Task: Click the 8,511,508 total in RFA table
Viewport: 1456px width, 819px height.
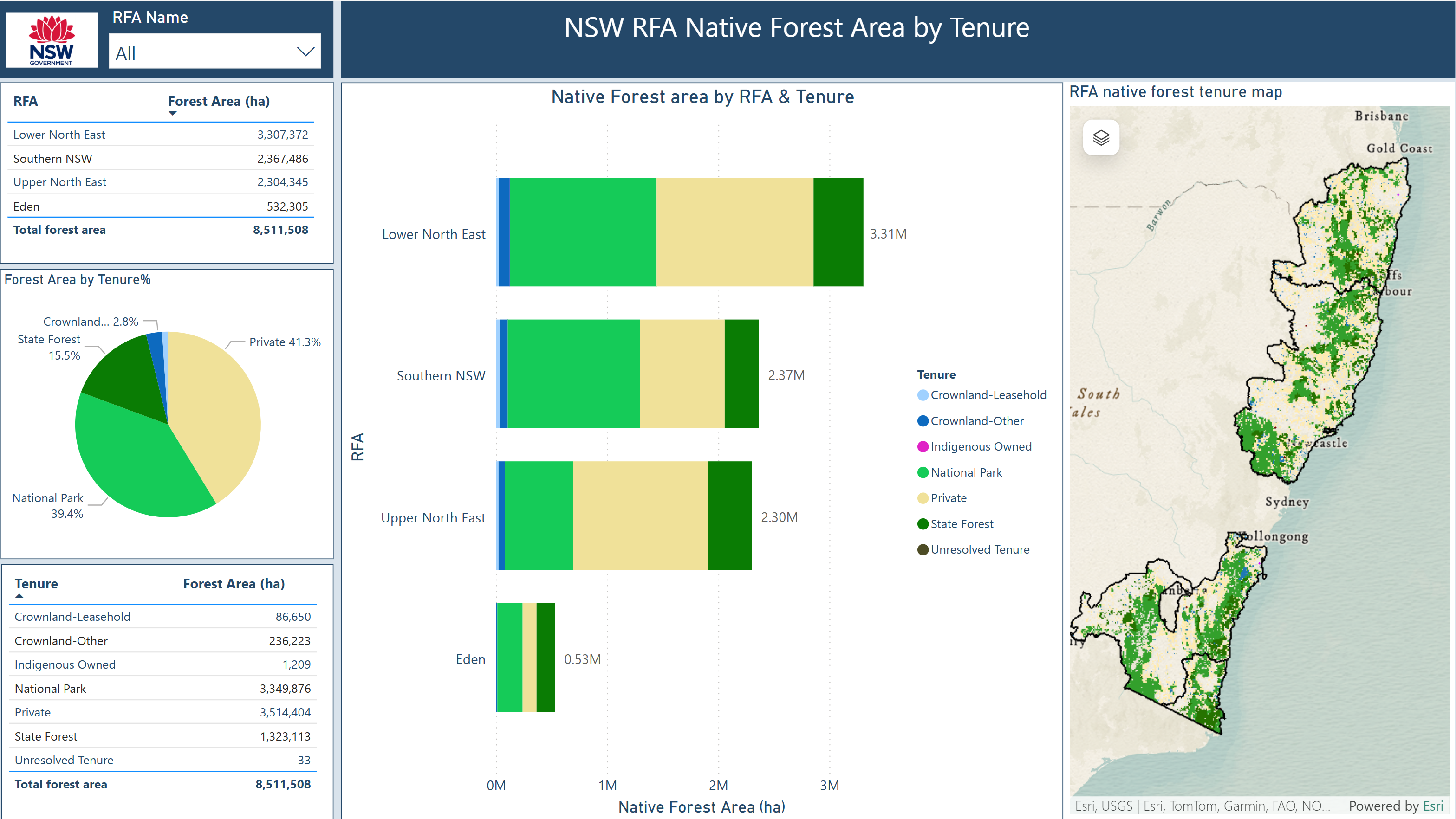Action: coord(280,230)
